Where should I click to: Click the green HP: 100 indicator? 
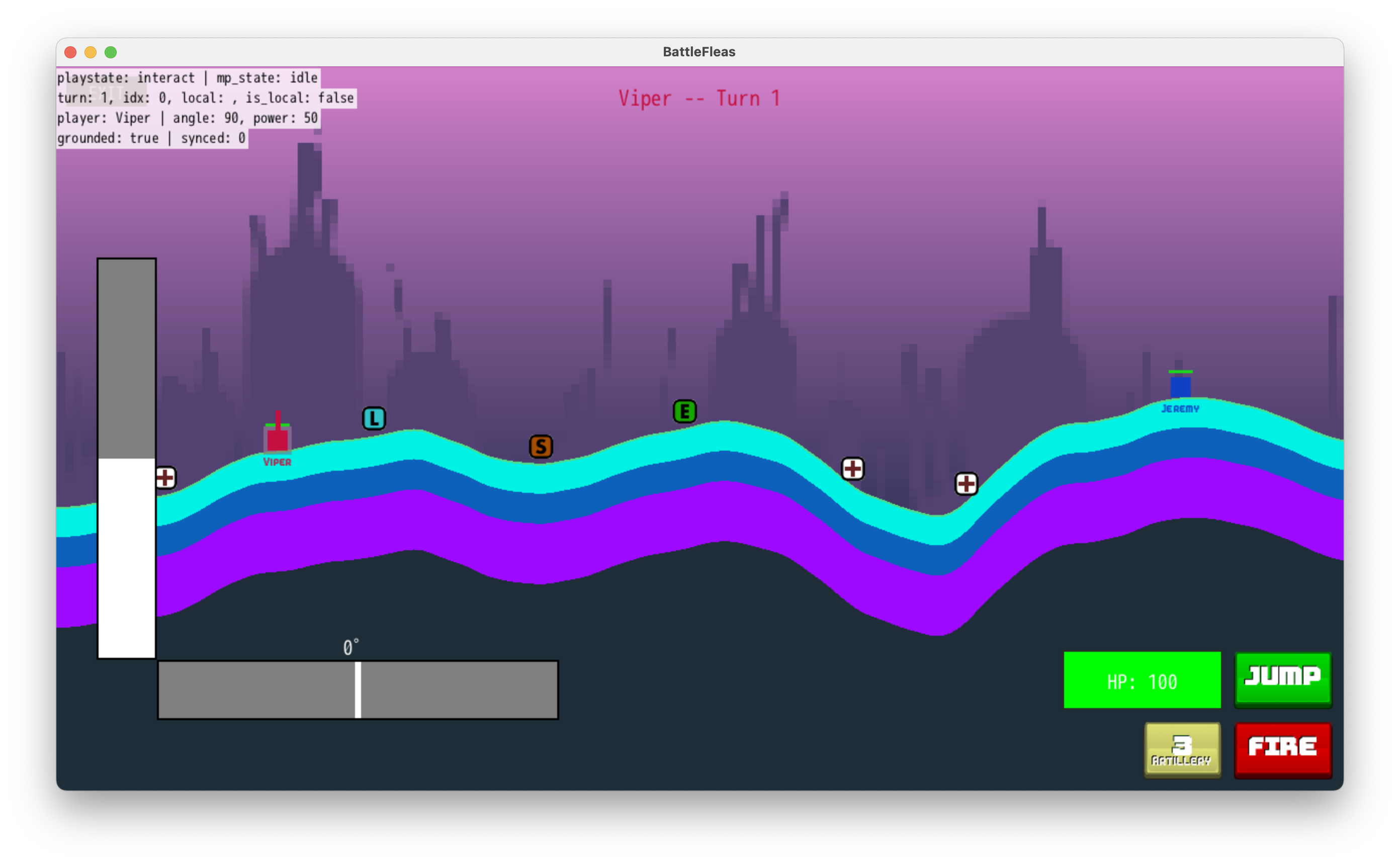(x=1142, y=680)
